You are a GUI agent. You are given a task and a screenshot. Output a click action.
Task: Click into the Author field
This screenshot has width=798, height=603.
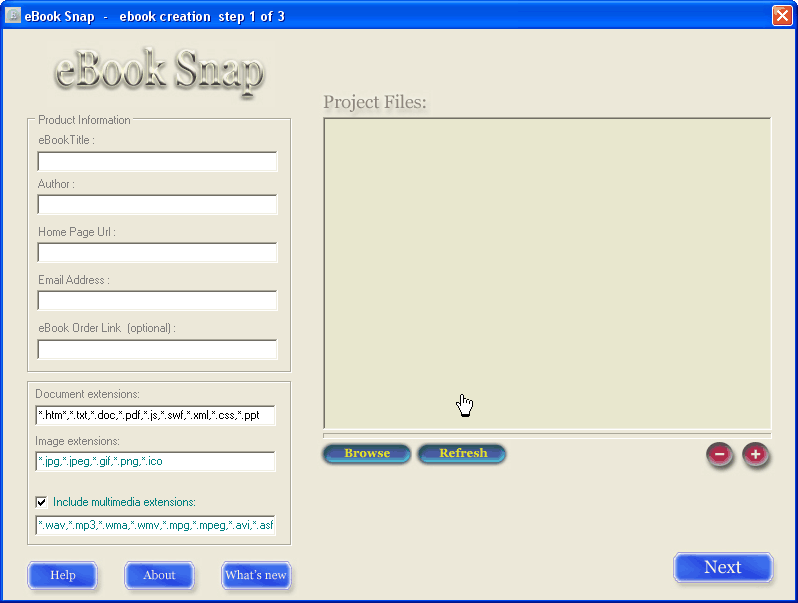coord(157,205)
